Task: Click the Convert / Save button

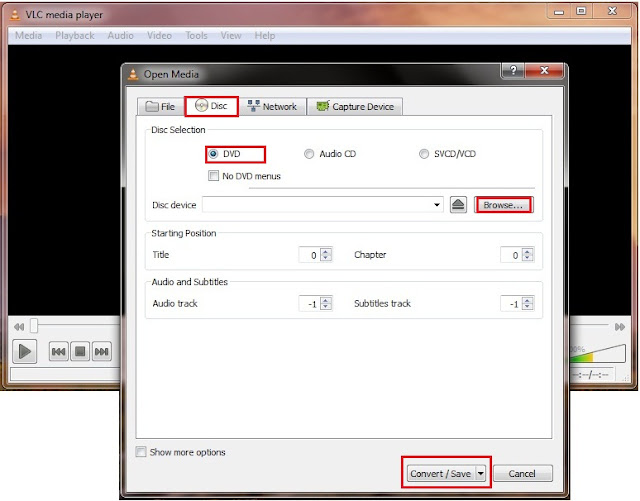Action: click(441, 474)
